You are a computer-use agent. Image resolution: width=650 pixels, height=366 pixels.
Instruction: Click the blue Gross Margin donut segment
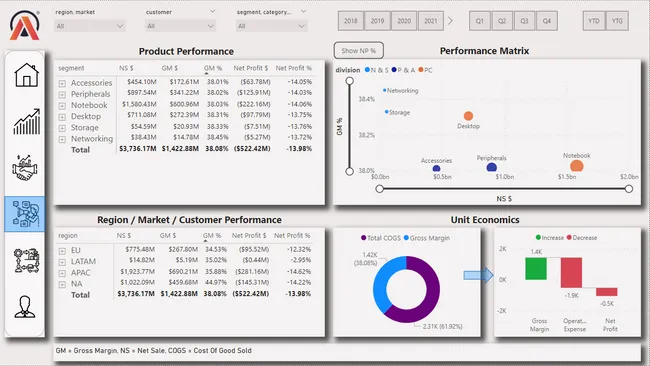point(381,282)
